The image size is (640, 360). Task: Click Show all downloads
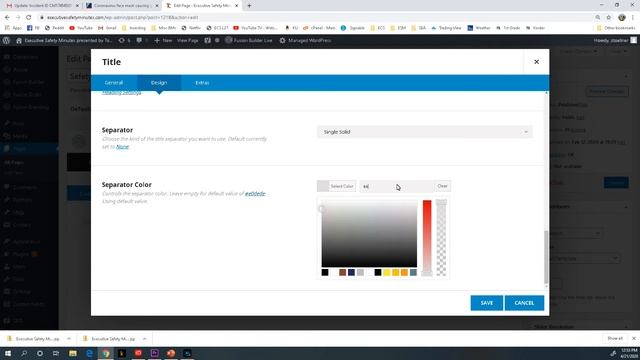click(615, 338)
